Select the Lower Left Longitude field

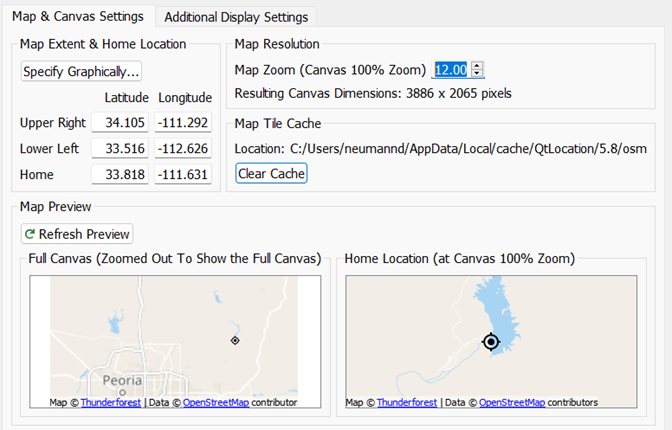click(x=184, y=149)
